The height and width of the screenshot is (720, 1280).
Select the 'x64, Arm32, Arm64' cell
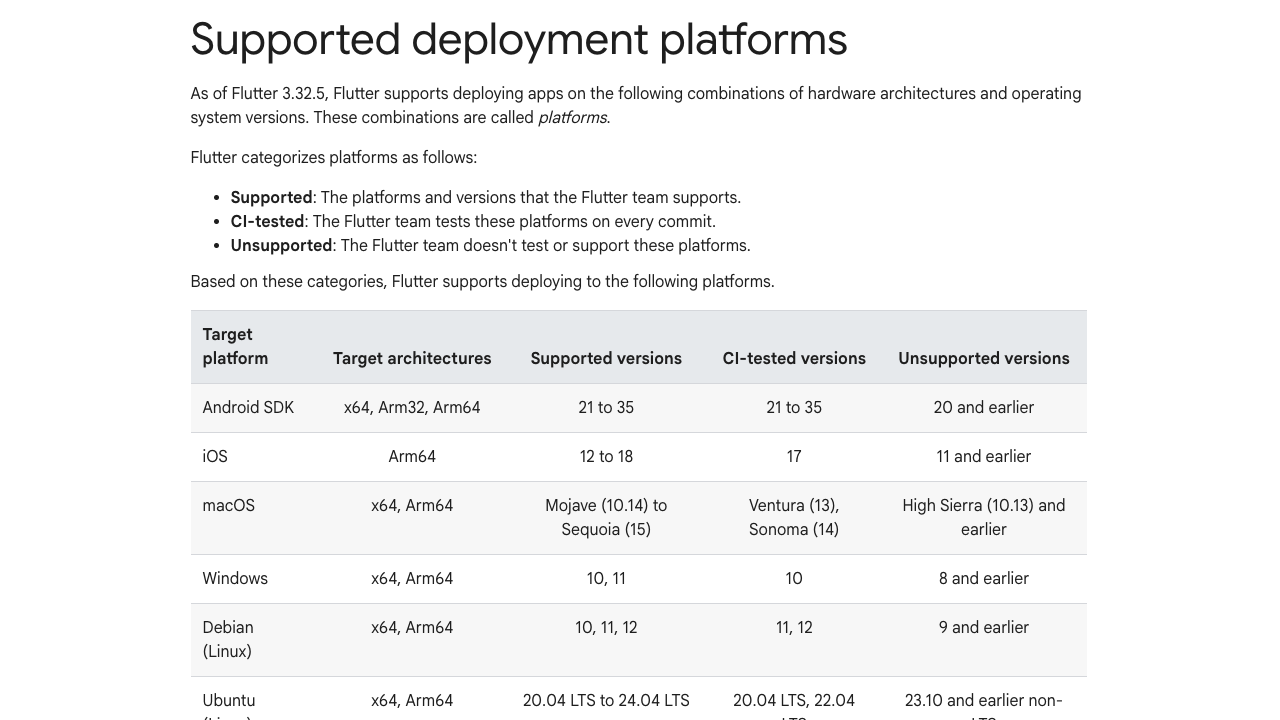412,407
